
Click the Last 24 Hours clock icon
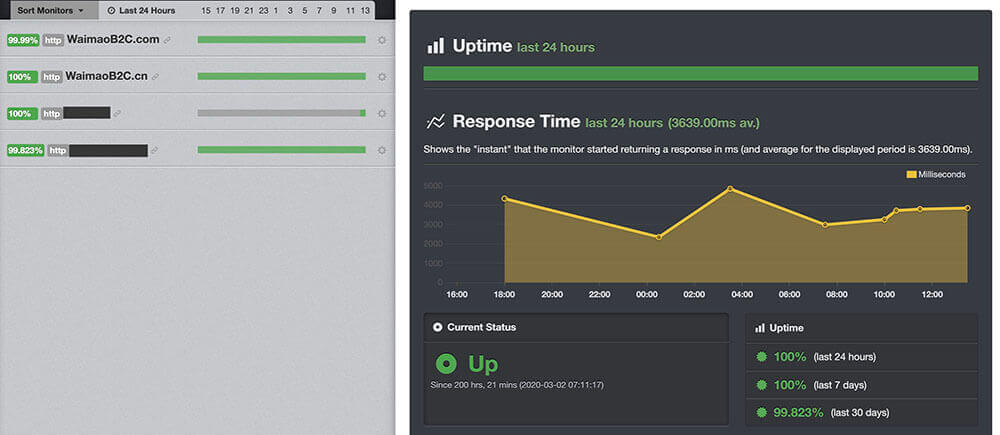point(111,11)
